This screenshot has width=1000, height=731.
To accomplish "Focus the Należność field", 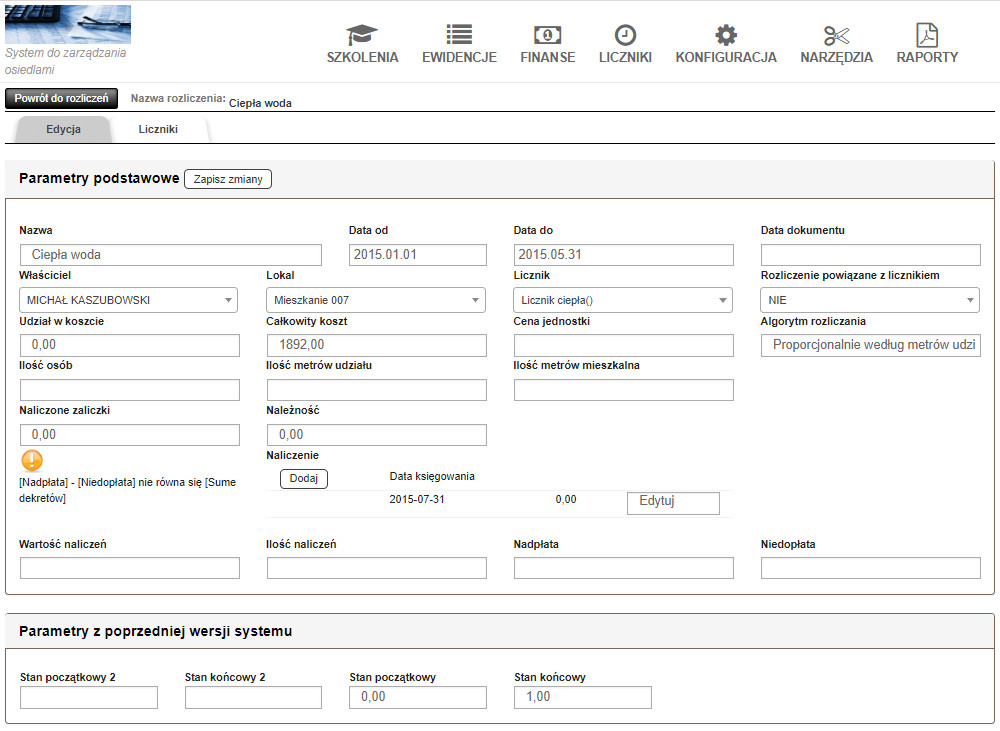I will (376, 435).
